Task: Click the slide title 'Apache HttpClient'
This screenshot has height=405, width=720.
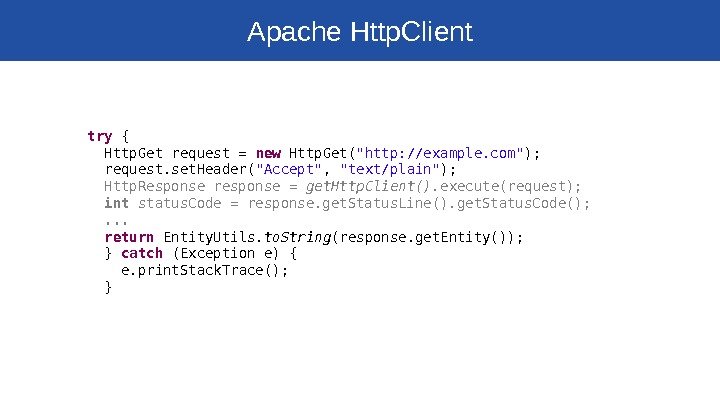Action: tap(360, 32)
